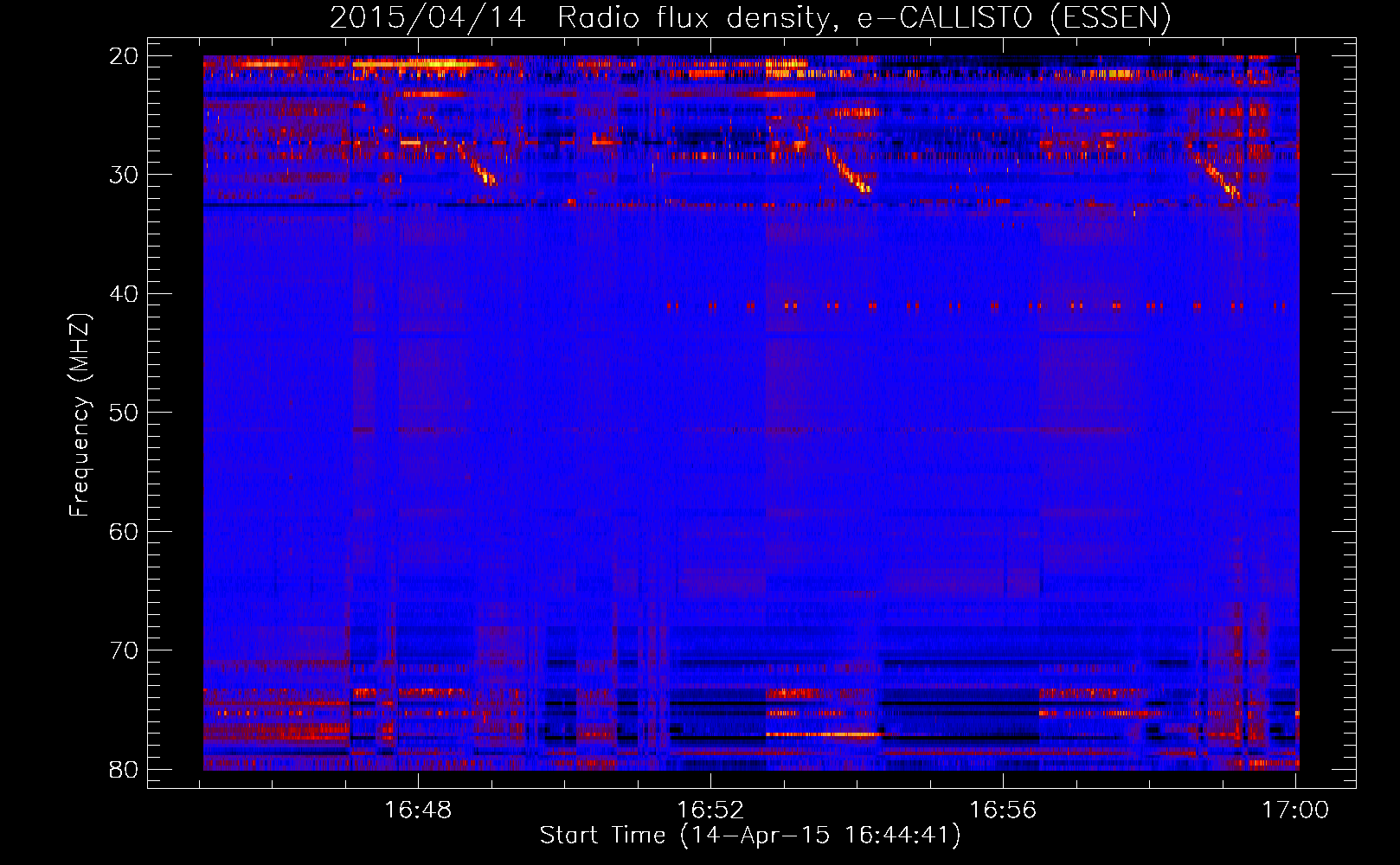Click the 16:52 time tick label

(710, 810)
